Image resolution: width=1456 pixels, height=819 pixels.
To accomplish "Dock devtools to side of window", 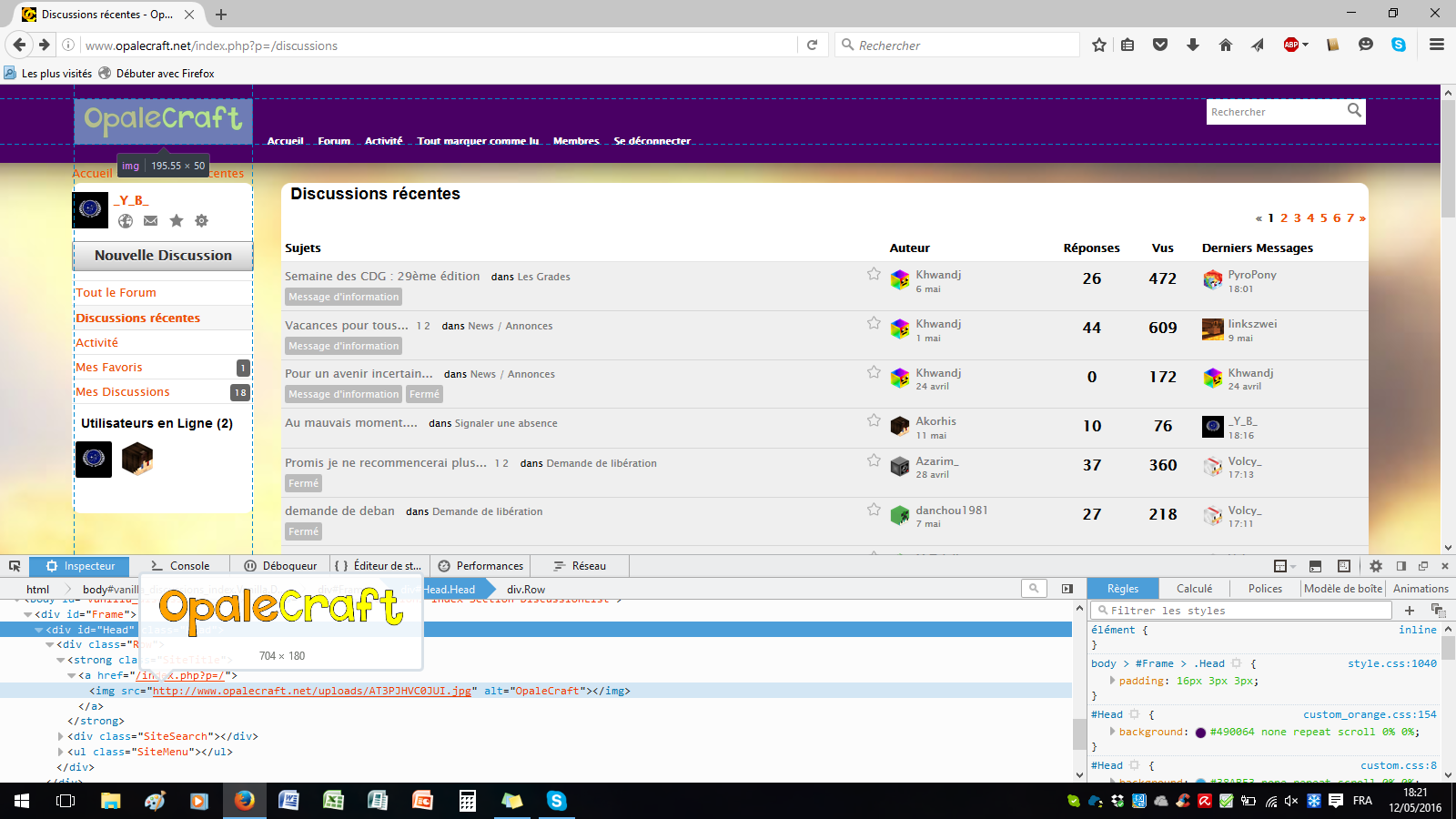I will point(1401,566).
